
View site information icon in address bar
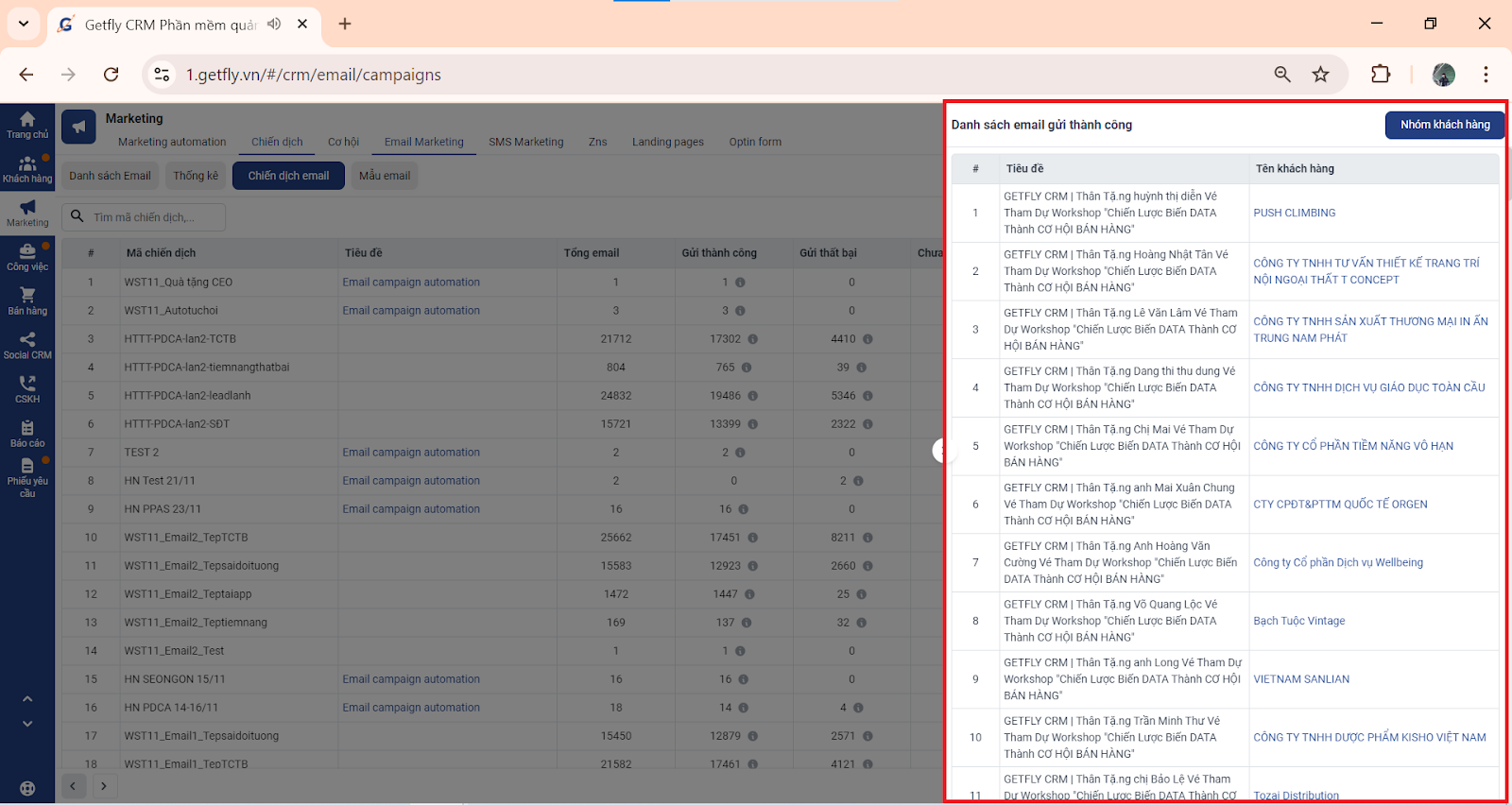tap(163, 75)
